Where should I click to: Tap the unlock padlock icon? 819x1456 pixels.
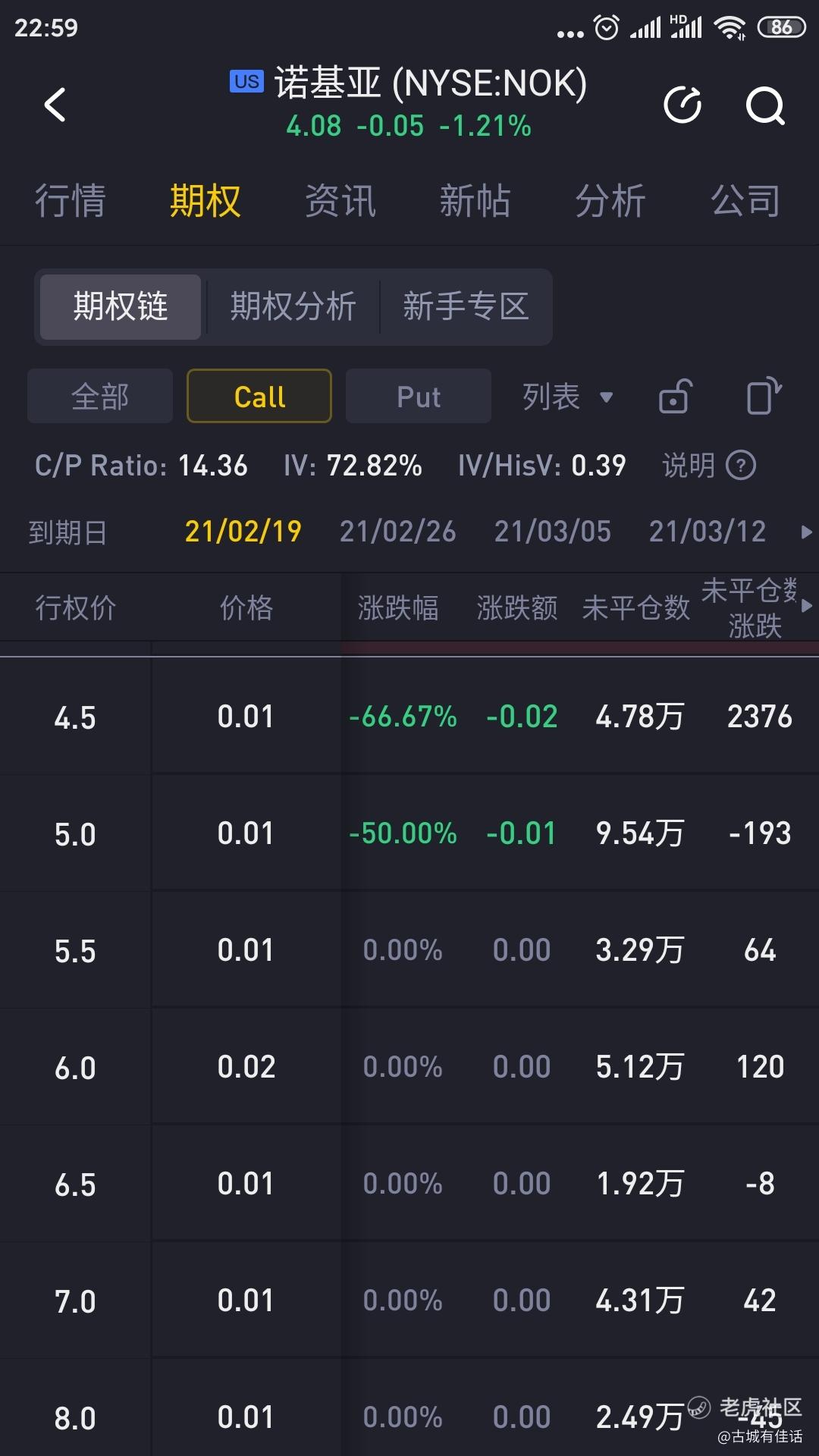[675, 396]
